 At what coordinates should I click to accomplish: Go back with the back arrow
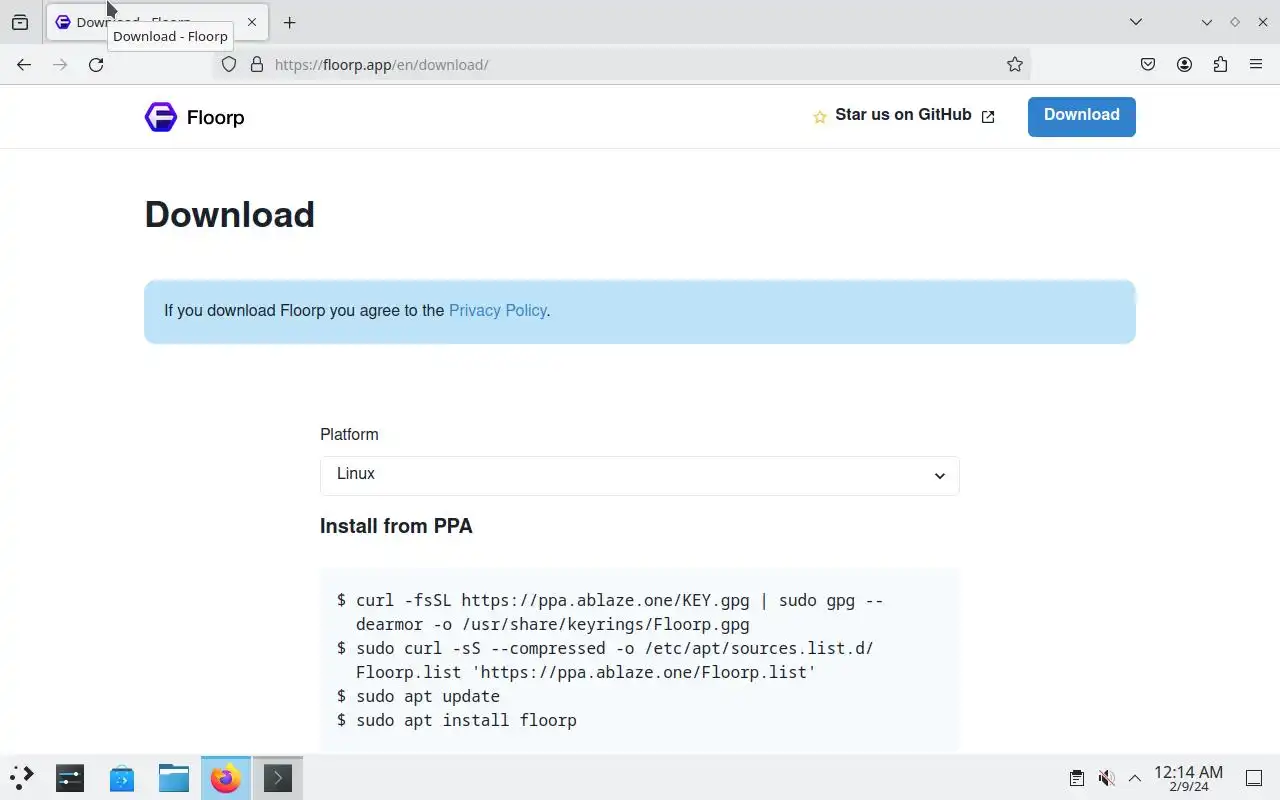click(24, 65)
